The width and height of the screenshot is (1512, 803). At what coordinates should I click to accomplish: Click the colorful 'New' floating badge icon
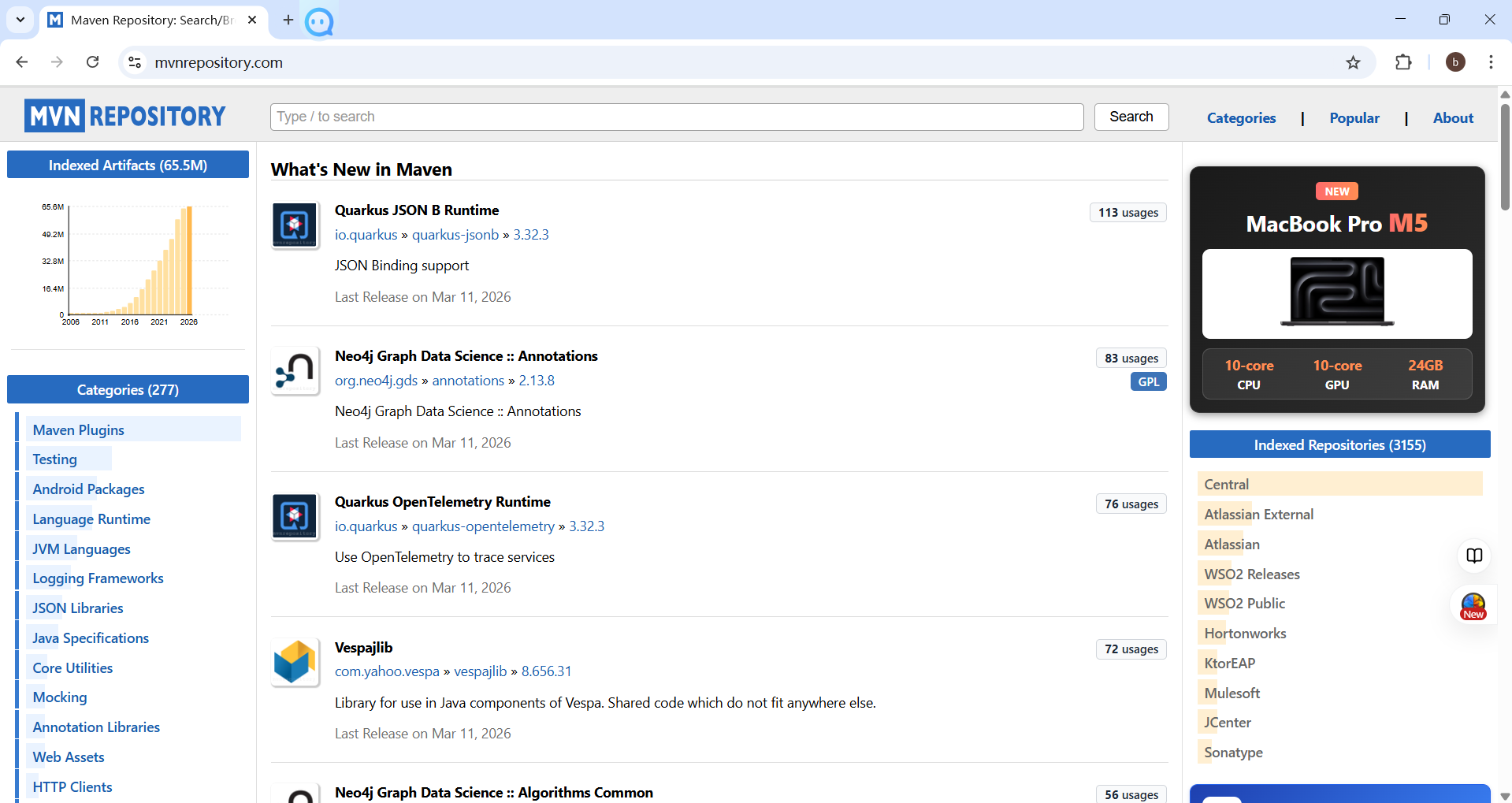tap(1473, 607)
